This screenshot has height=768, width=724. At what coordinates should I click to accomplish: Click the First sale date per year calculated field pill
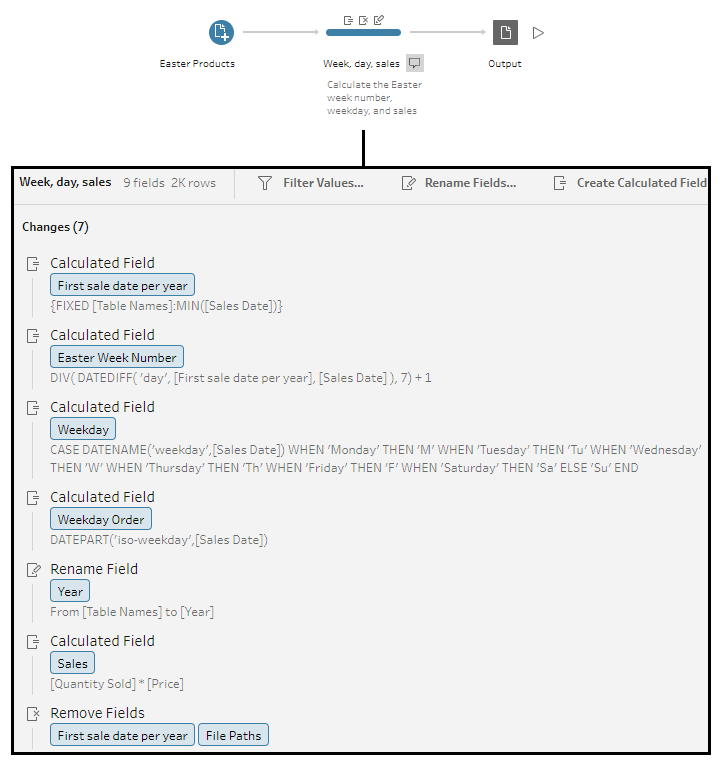coord(122,285)
